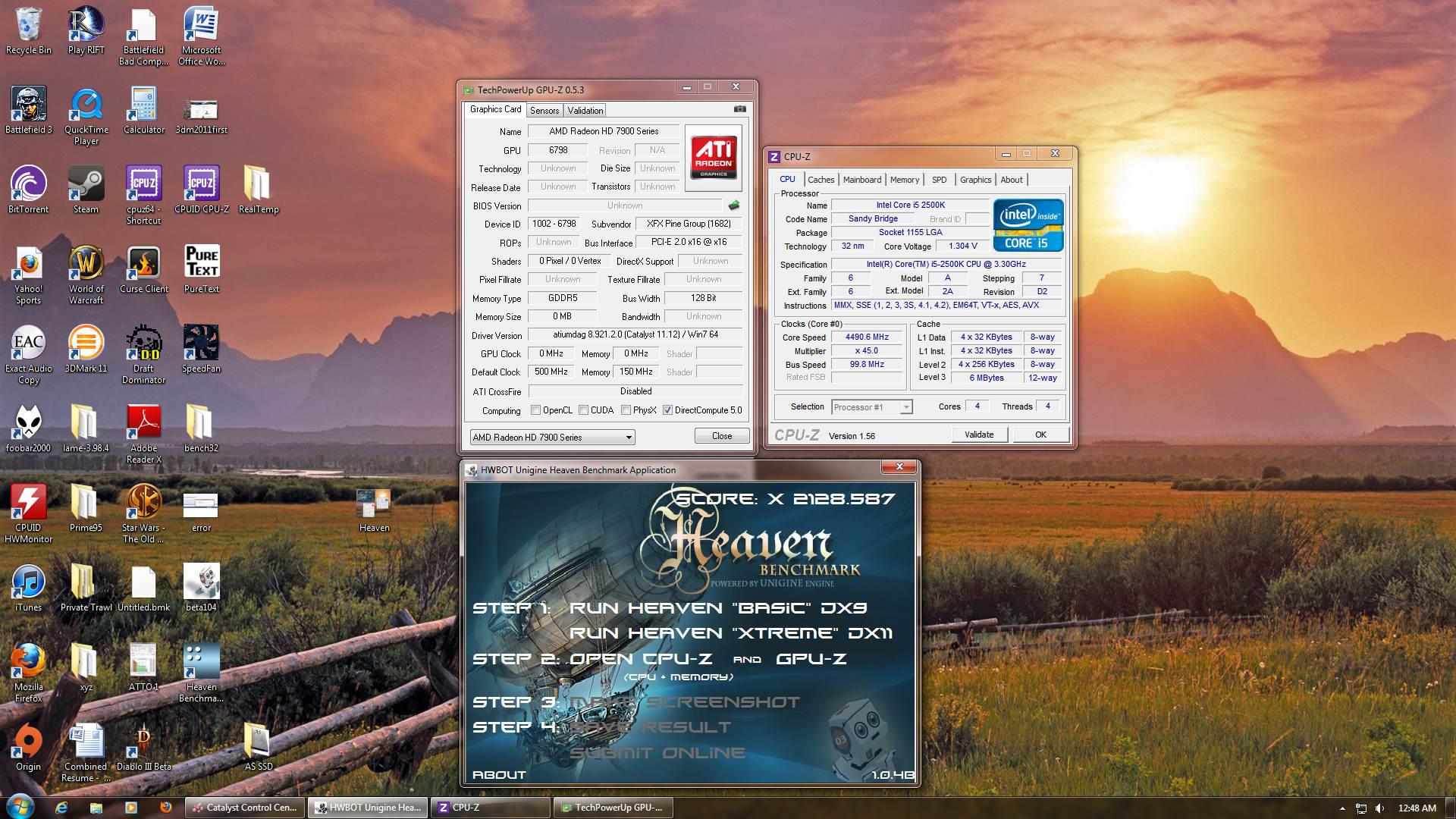Open 3DMark 11 shortcut
The height and width of the screenshot is (819, 1456).
coord(86,350)
